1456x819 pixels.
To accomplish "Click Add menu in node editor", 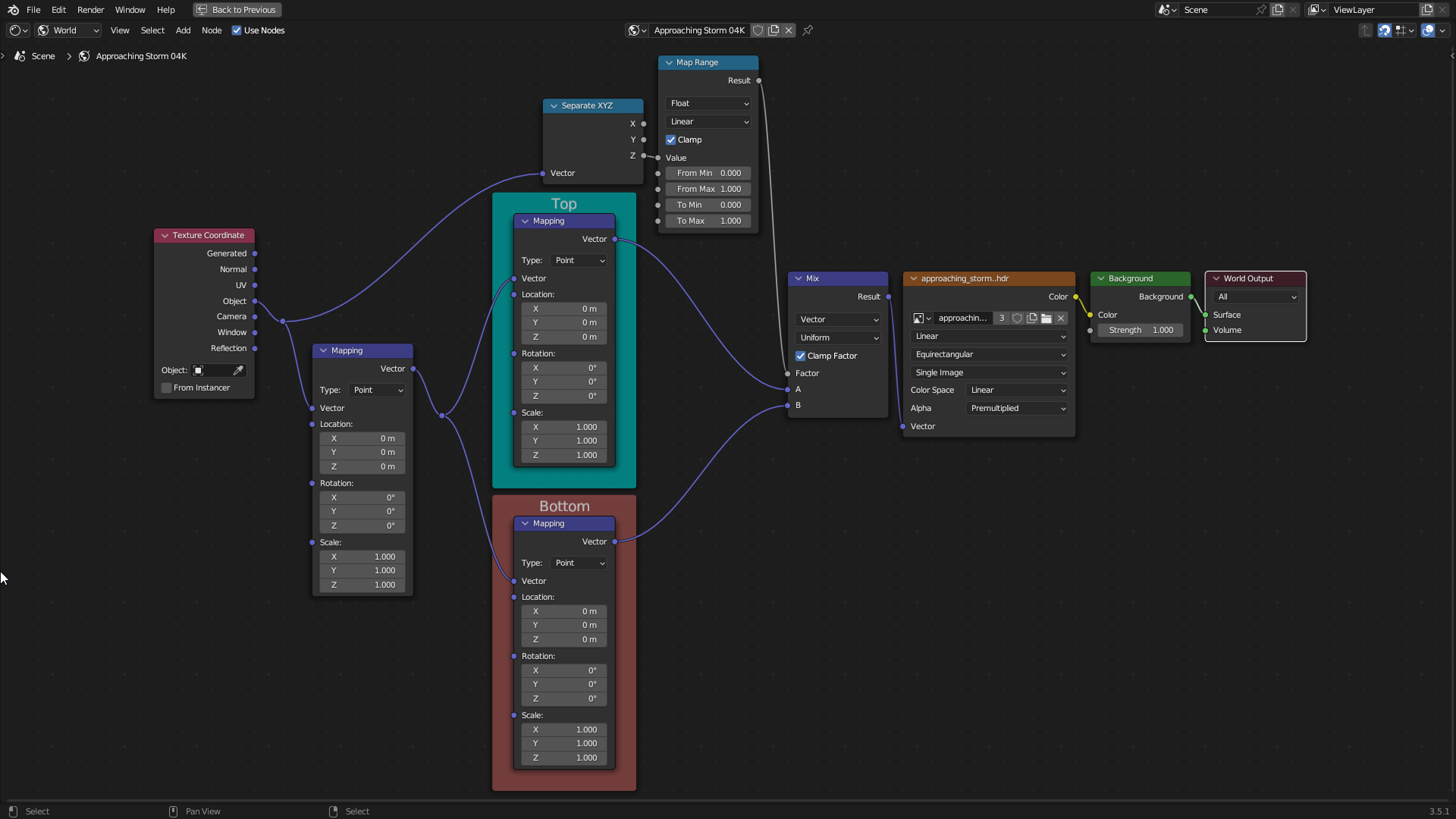I will 183,30.
